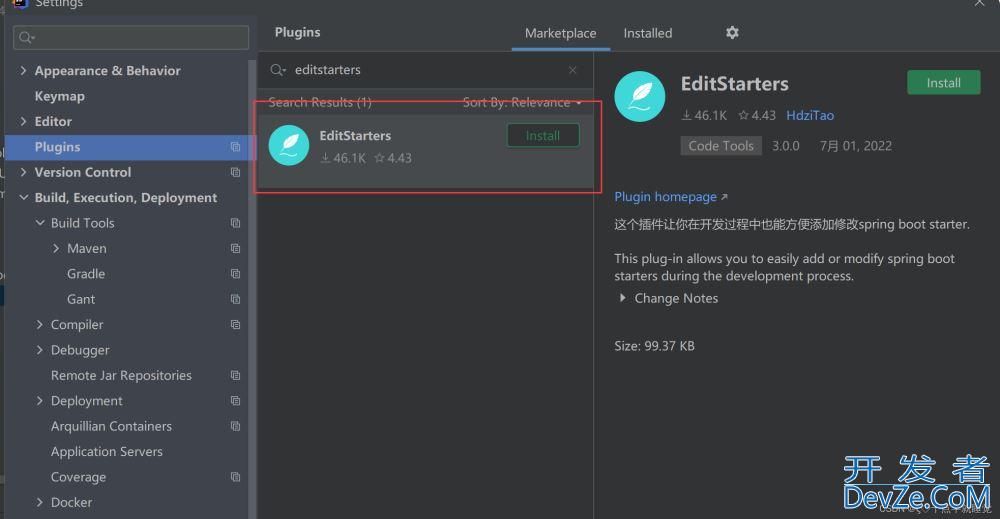Click project-level icon beside Remote Jar Repositories
This screenshot has width=1000, height=519.
pyautogui.click(x=235, y=376)
